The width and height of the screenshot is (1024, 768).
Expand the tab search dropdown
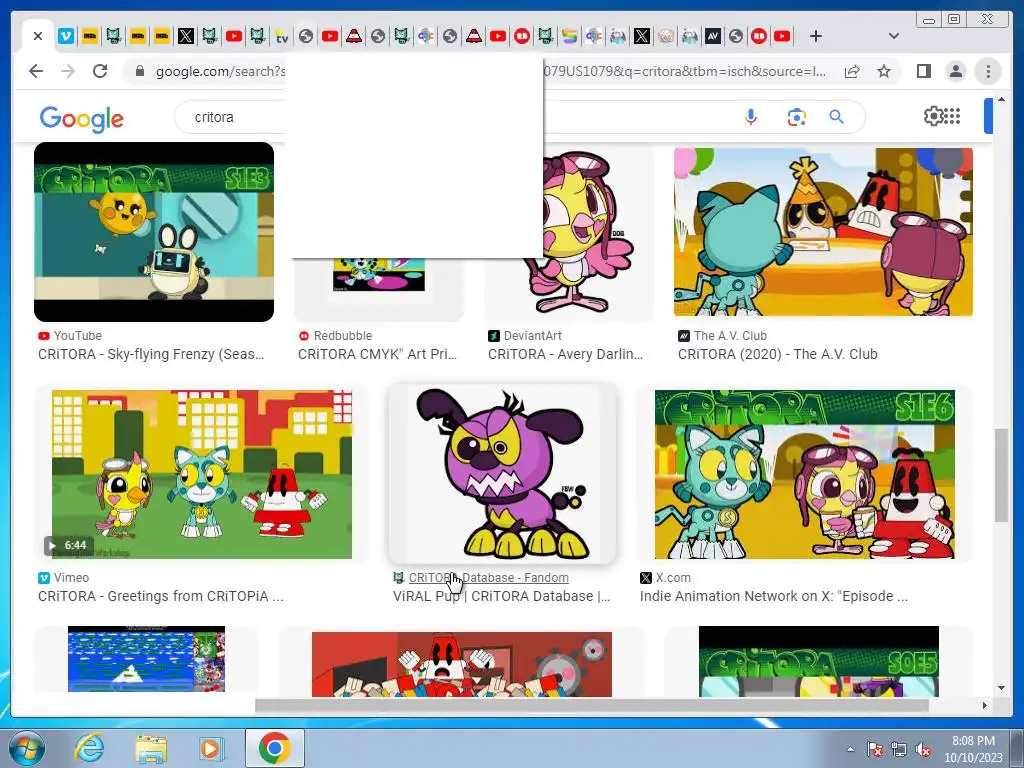(894, 36)
